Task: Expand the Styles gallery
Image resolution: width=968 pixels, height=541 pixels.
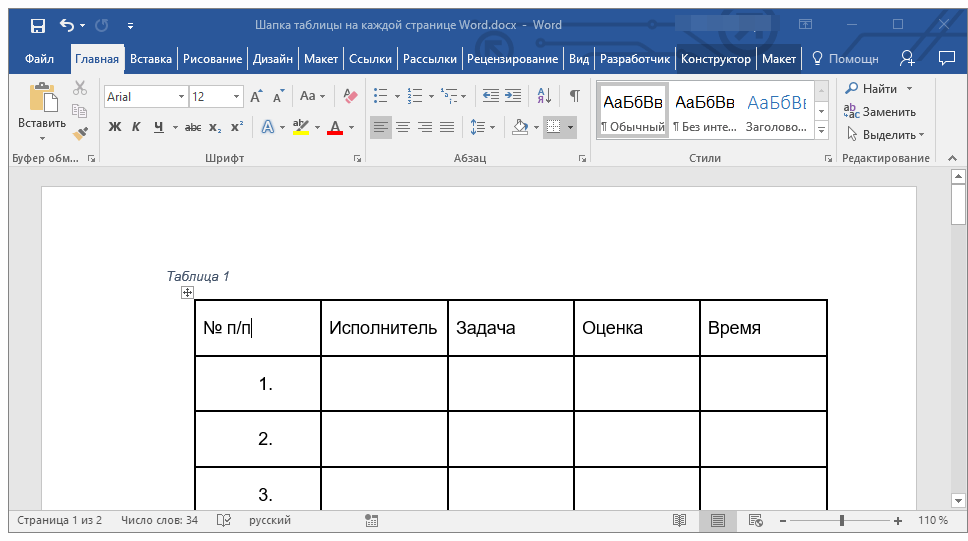Action: [821, 131]
